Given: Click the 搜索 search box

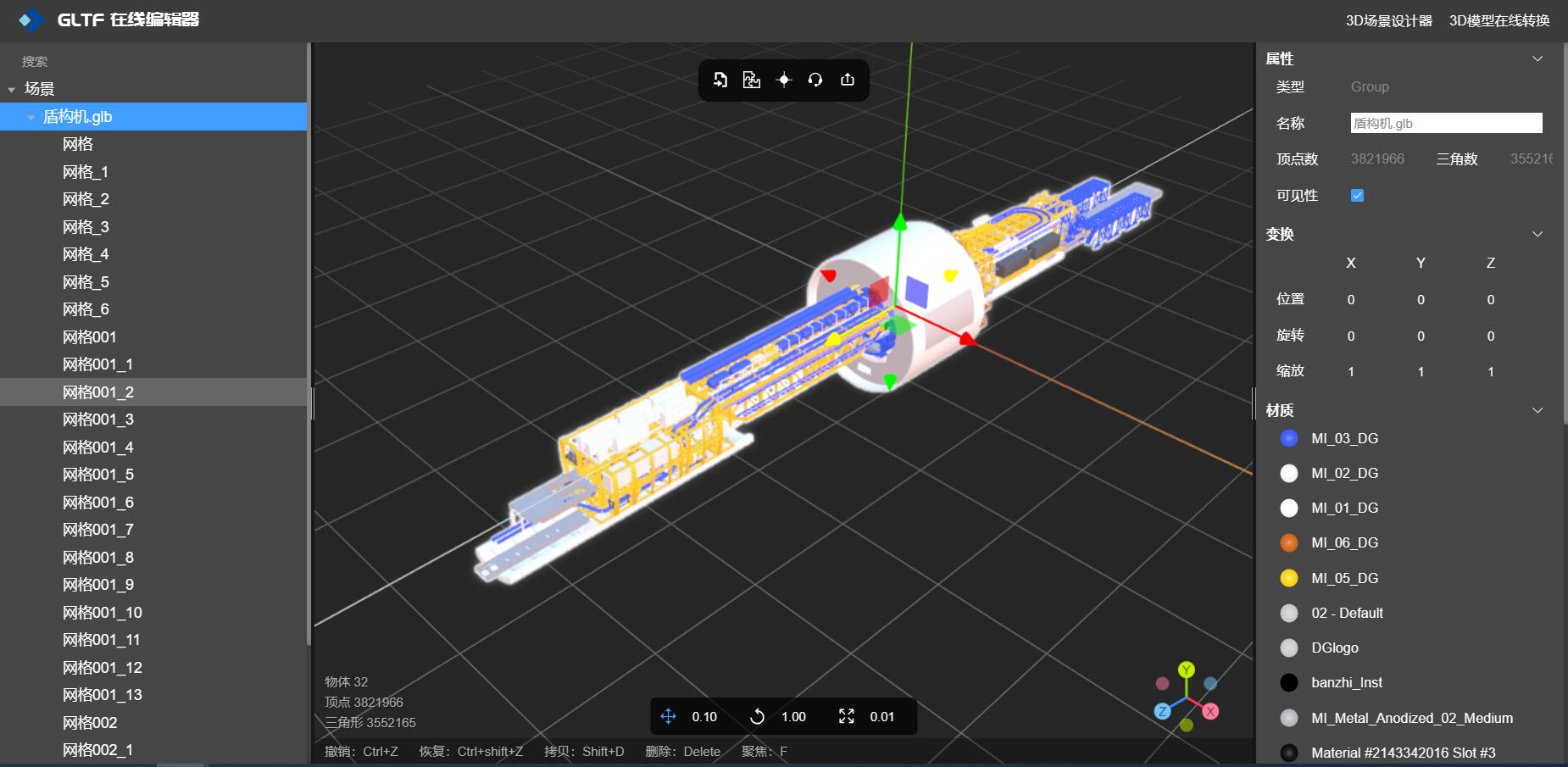Looking at the screenshot, I should (x=153, y=61).
